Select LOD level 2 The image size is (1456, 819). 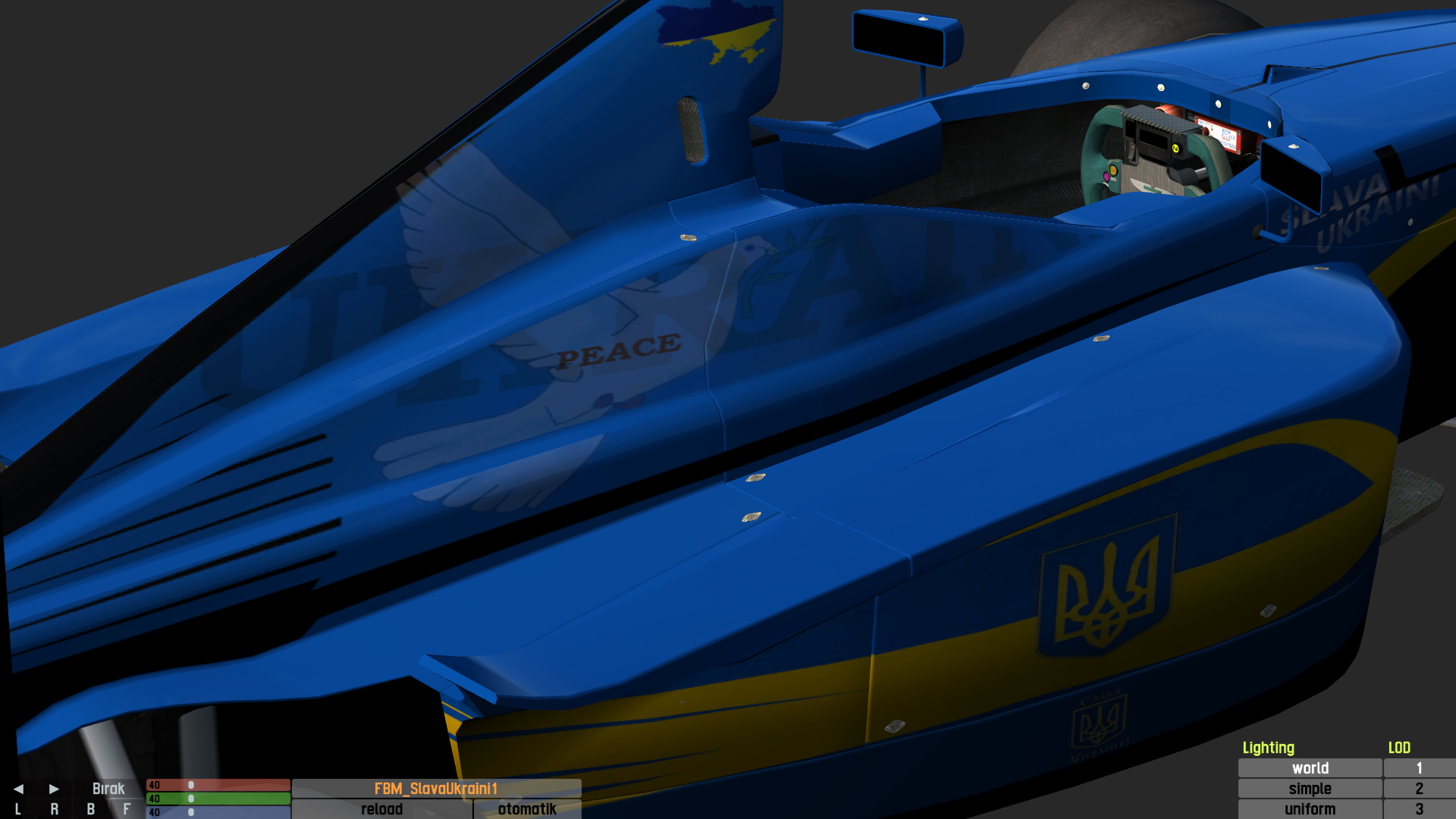pyautogui.click(x=1419, y=789)
